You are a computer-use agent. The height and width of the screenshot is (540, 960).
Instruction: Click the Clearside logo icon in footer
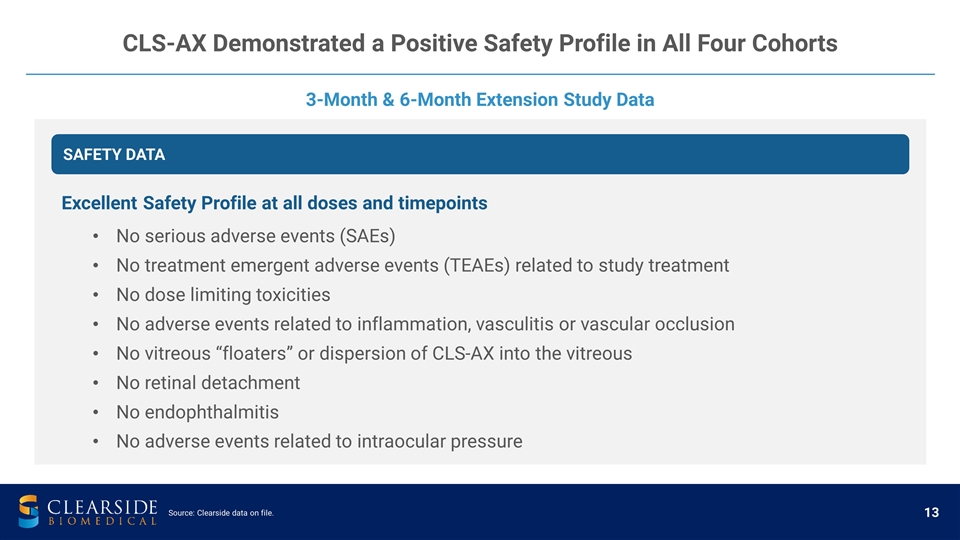click(31, 511)
